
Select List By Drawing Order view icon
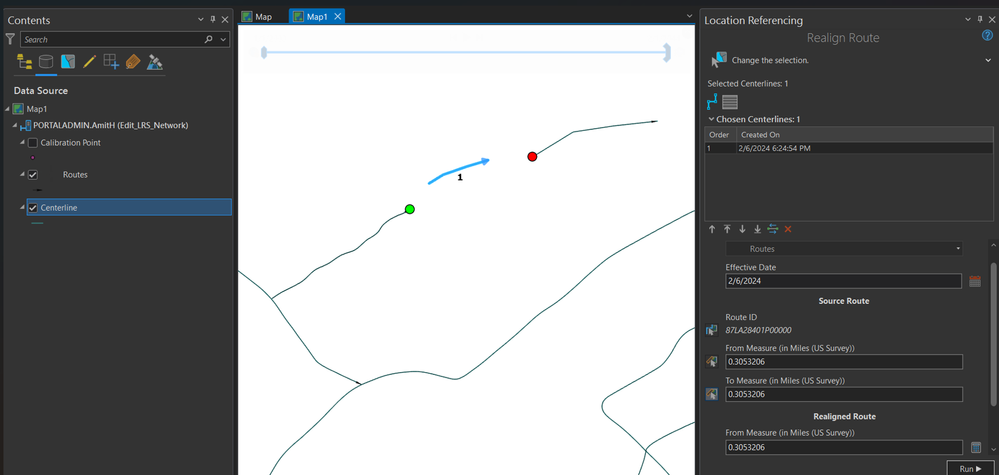pos(24,62)
